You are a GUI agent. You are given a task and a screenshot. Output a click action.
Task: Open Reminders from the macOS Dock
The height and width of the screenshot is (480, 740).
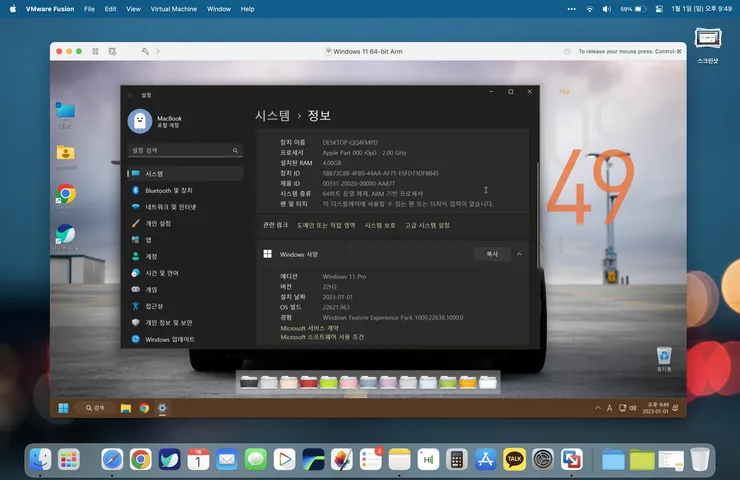pyautogui.click(x=371, y=459)
